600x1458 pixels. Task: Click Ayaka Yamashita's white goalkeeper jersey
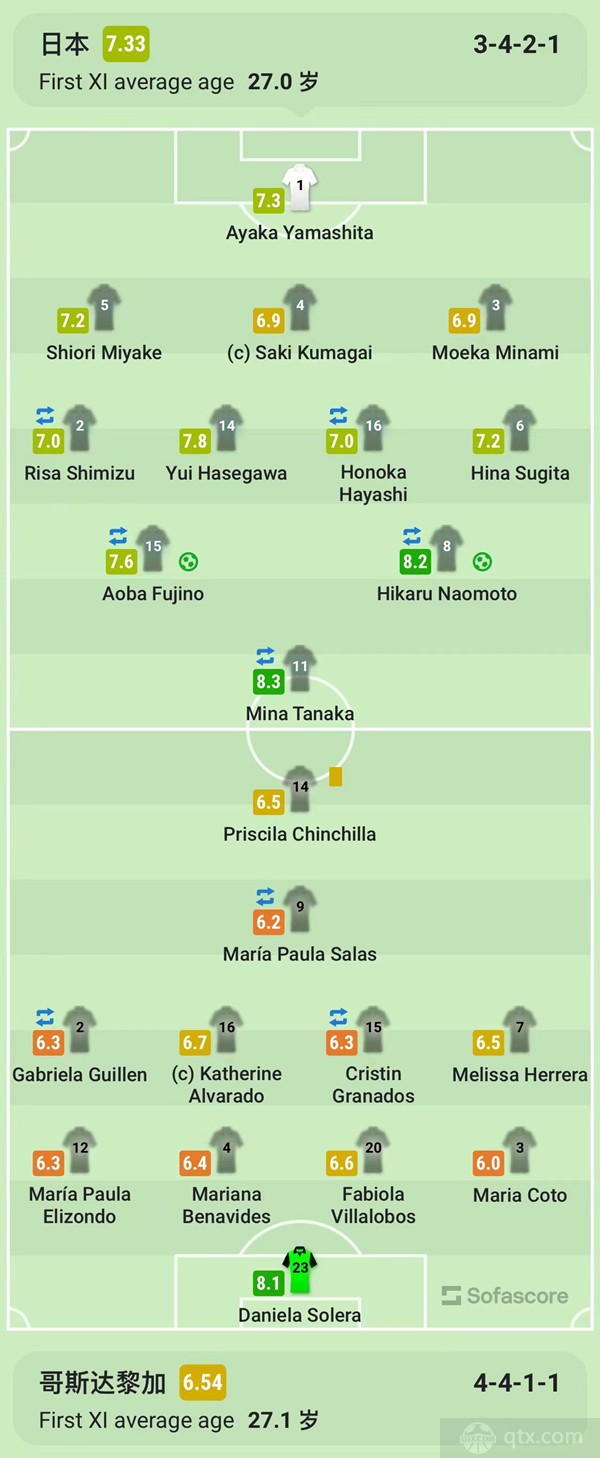point(300,188)
